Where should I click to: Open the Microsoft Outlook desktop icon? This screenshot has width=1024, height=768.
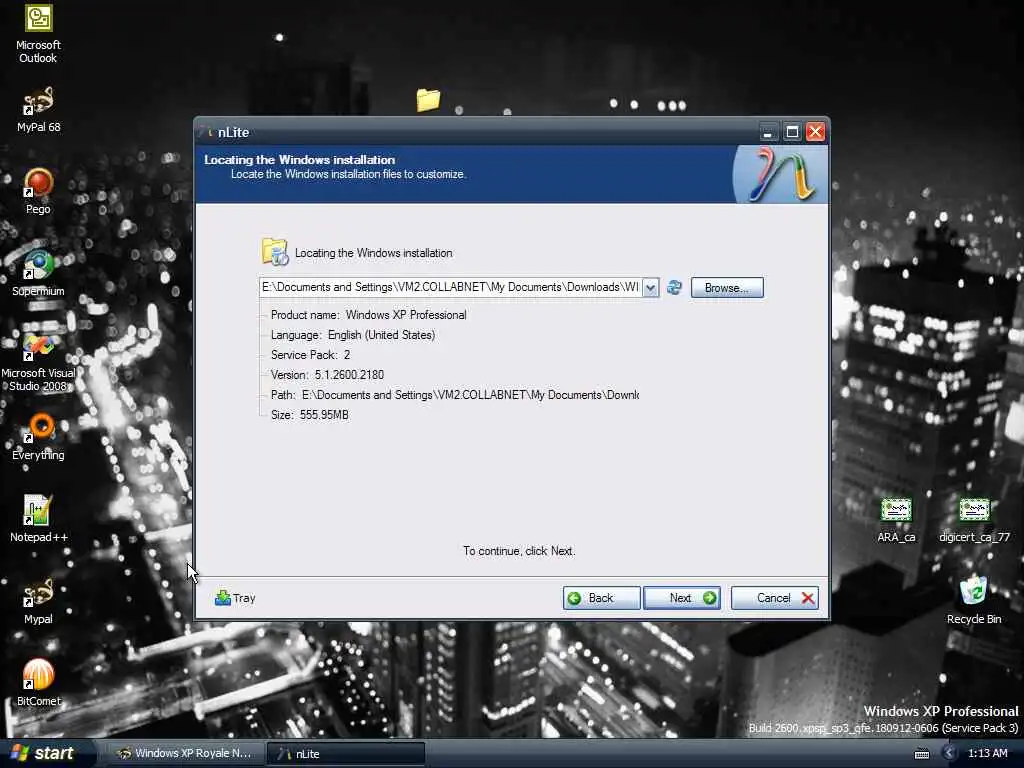pyautogui.click(x=38, y=34)
